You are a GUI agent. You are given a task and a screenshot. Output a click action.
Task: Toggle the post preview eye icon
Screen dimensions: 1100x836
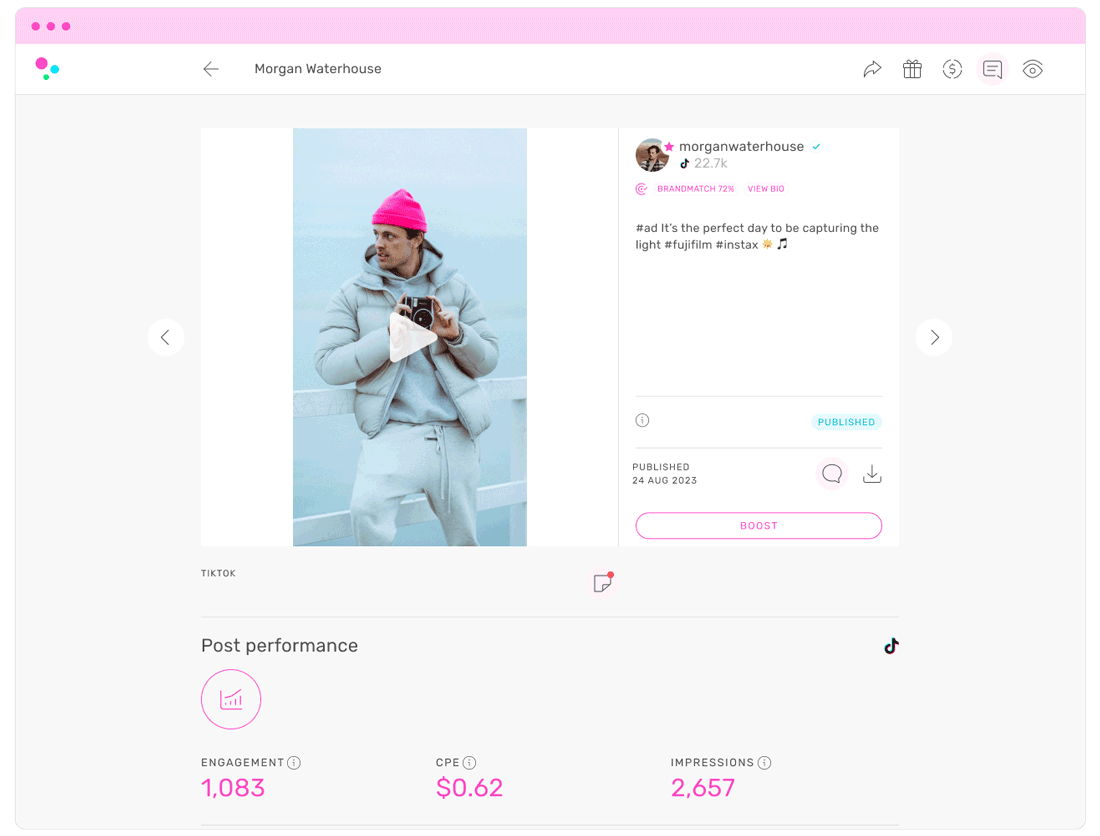coord(1032,68)
